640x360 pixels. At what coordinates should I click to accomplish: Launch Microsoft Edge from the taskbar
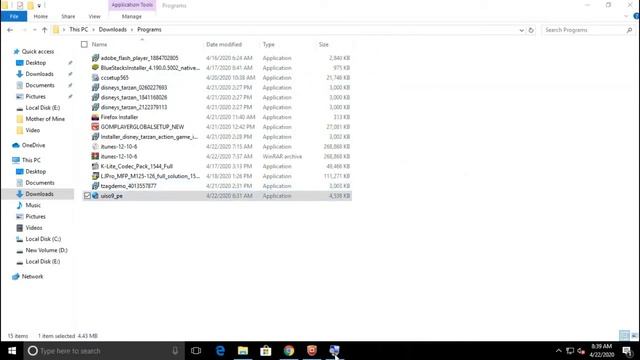[x=220, y=351]
